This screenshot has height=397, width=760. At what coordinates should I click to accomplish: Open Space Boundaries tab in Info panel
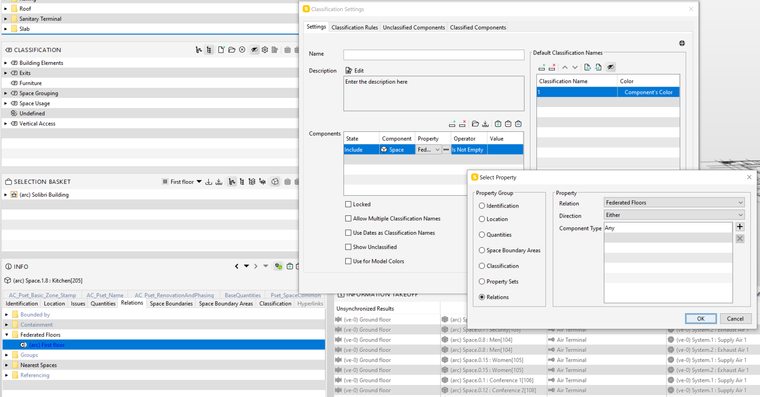(171, 303)
